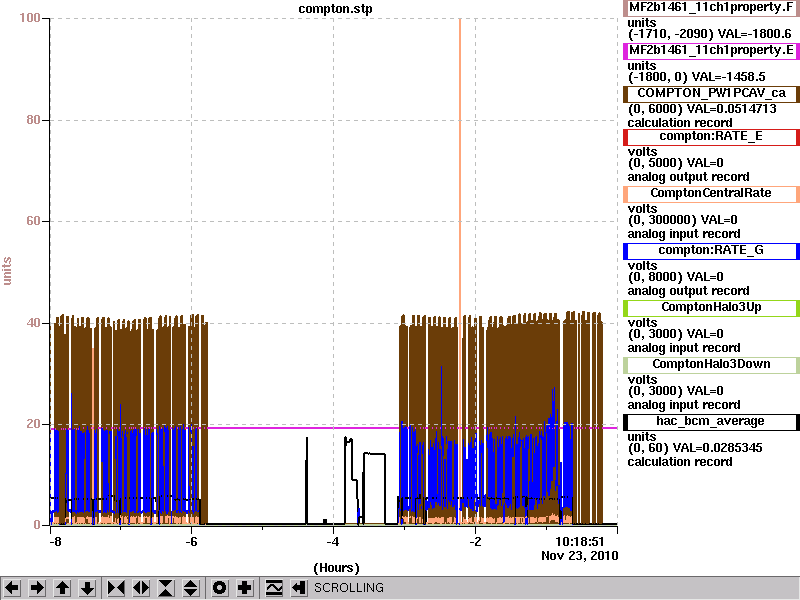Click the '(-1710, -2090) VAL=-1800.6' text
The width and height of the screenshot is (800, 600).
click(x=709, y=34)
